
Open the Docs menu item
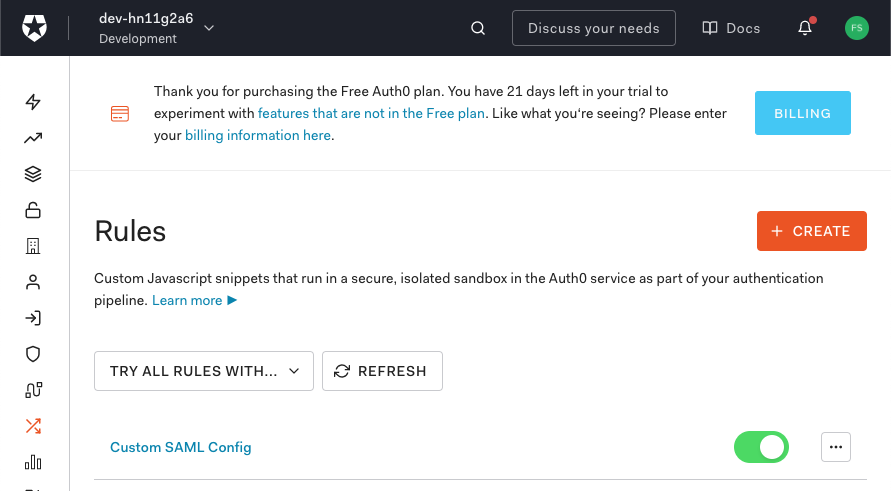coord(731,28)
